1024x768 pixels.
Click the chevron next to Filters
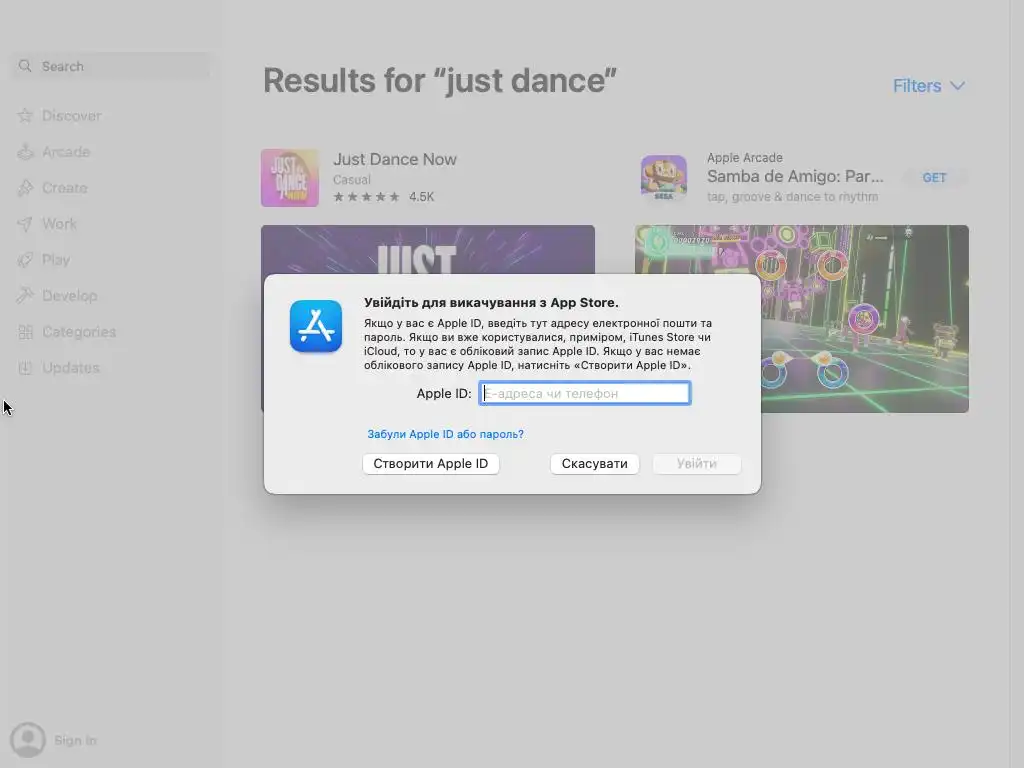pos(957,86)
